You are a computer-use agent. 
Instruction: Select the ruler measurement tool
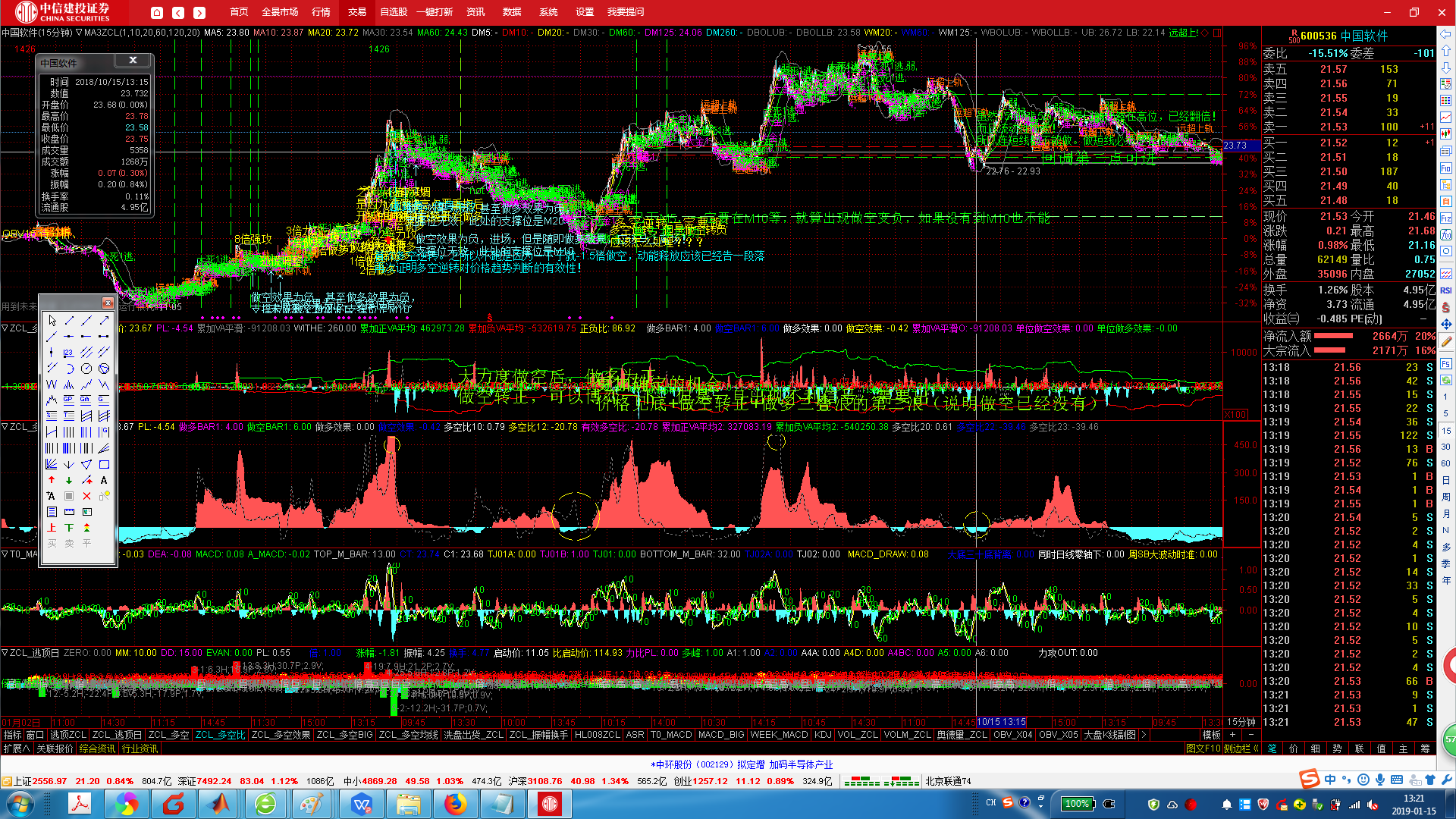click(x=69, y=512)
